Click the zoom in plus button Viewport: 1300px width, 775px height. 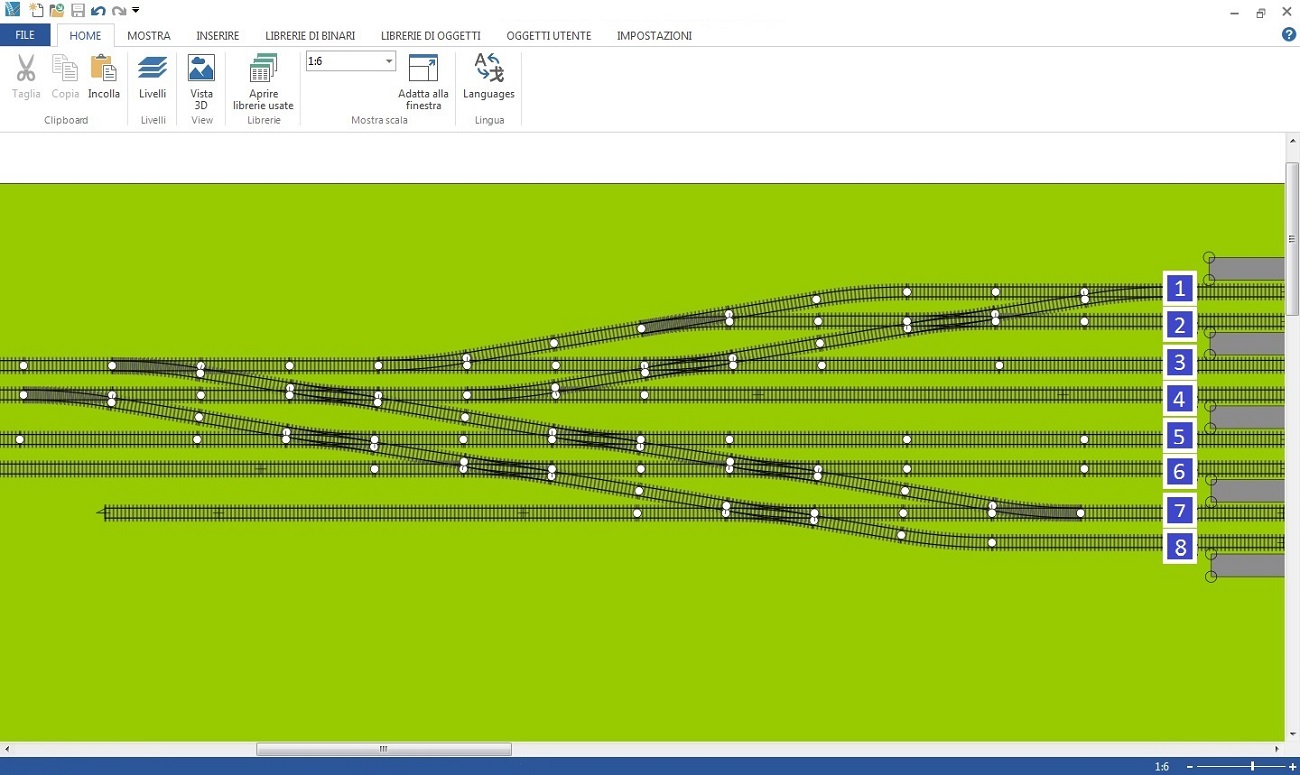coord(1292,767)
